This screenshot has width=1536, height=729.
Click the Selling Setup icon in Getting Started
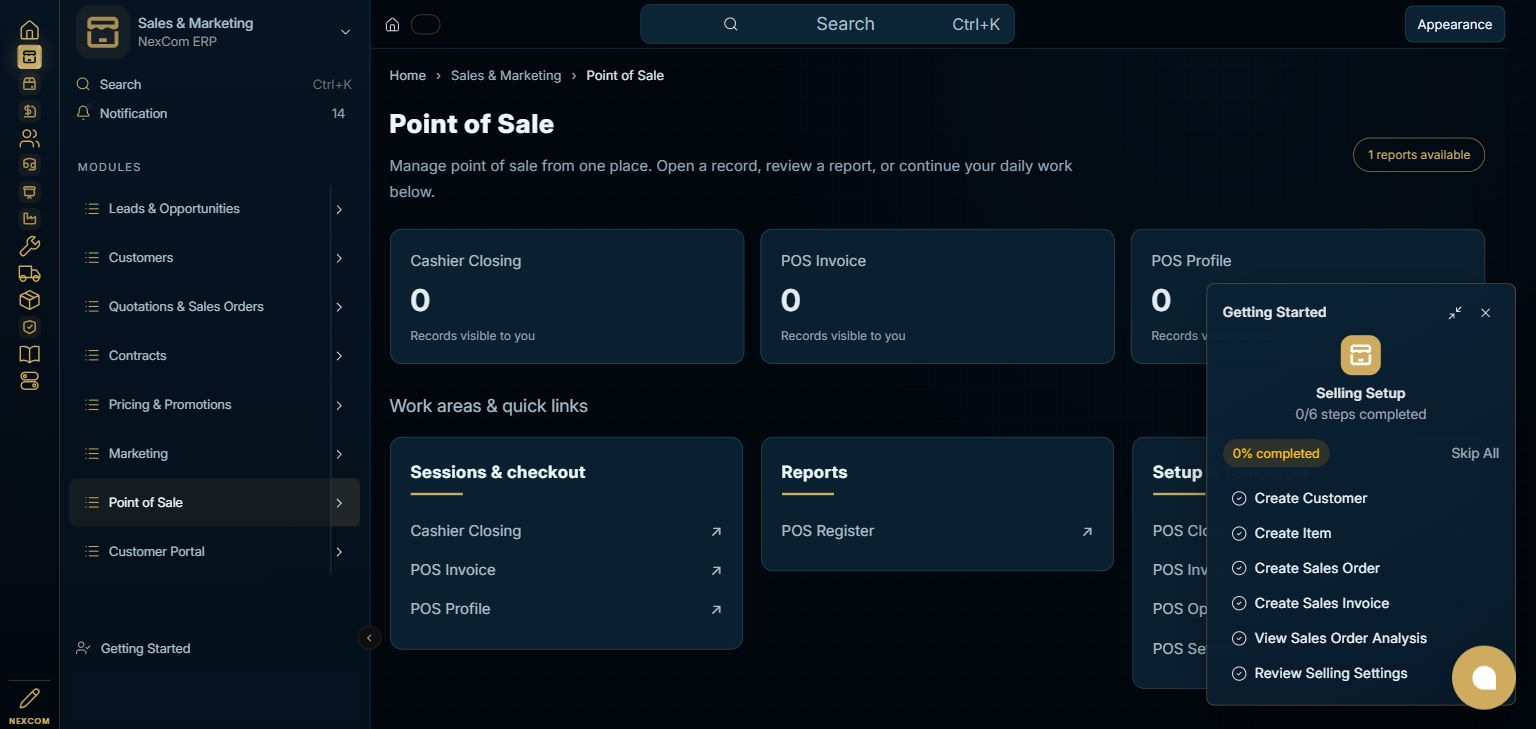(x=1360, y=355)
